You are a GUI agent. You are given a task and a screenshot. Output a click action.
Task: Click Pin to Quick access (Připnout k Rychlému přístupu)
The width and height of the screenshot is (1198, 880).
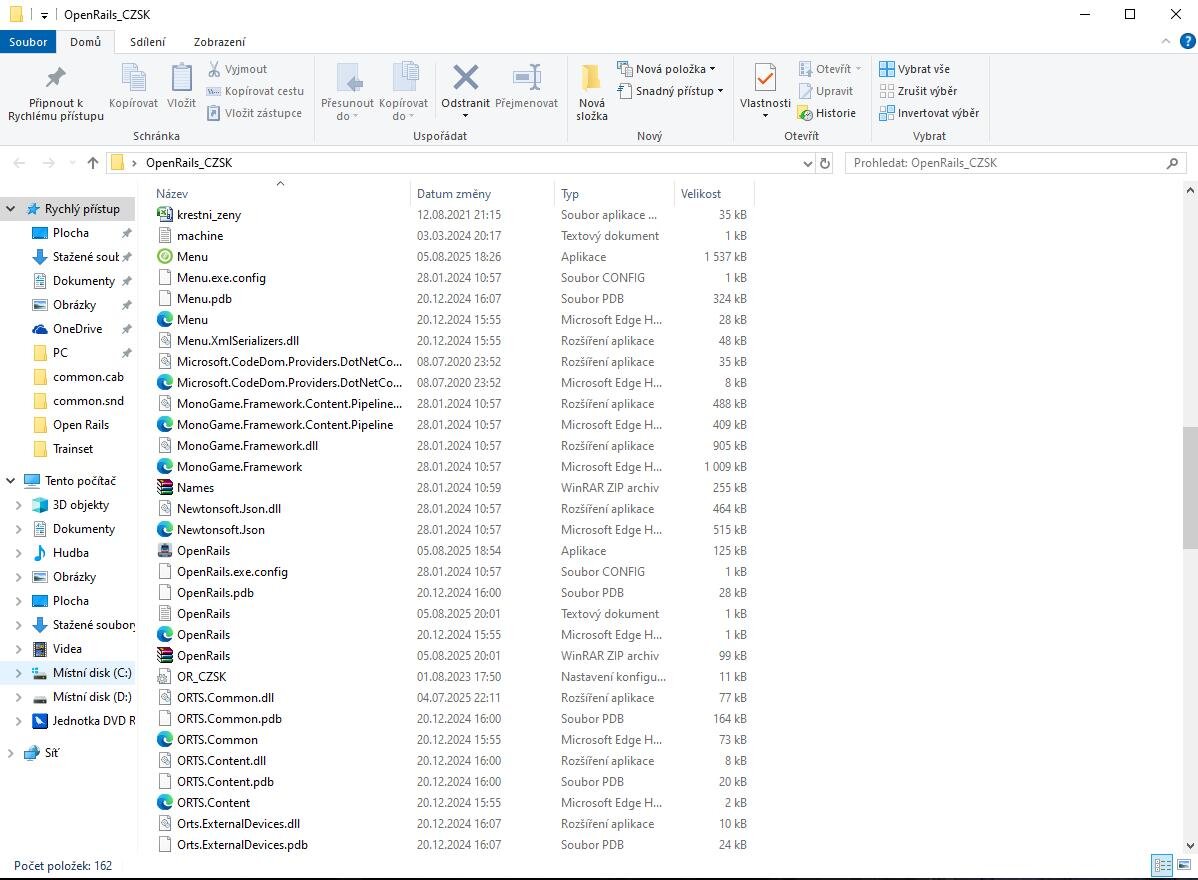pos(56,93)
